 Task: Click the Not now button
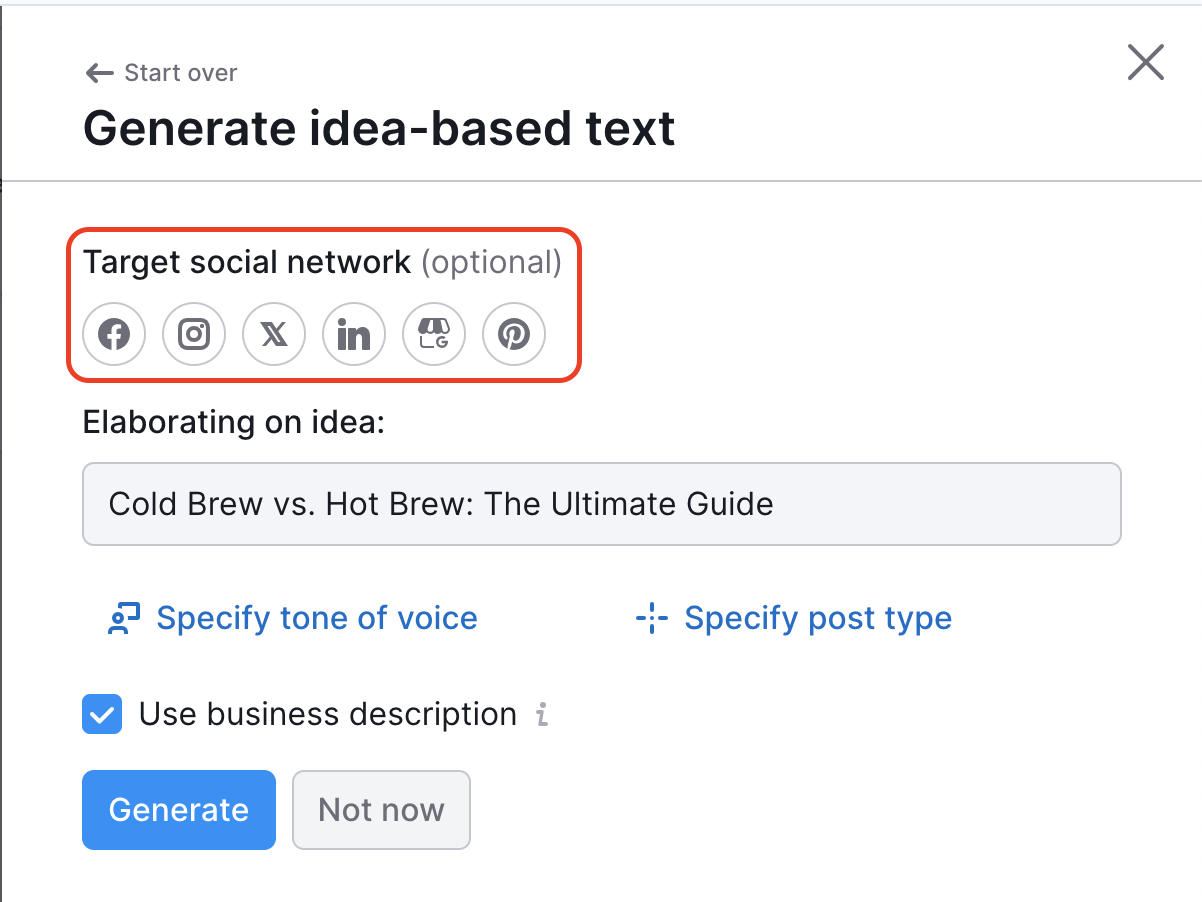tap(381, 810)
